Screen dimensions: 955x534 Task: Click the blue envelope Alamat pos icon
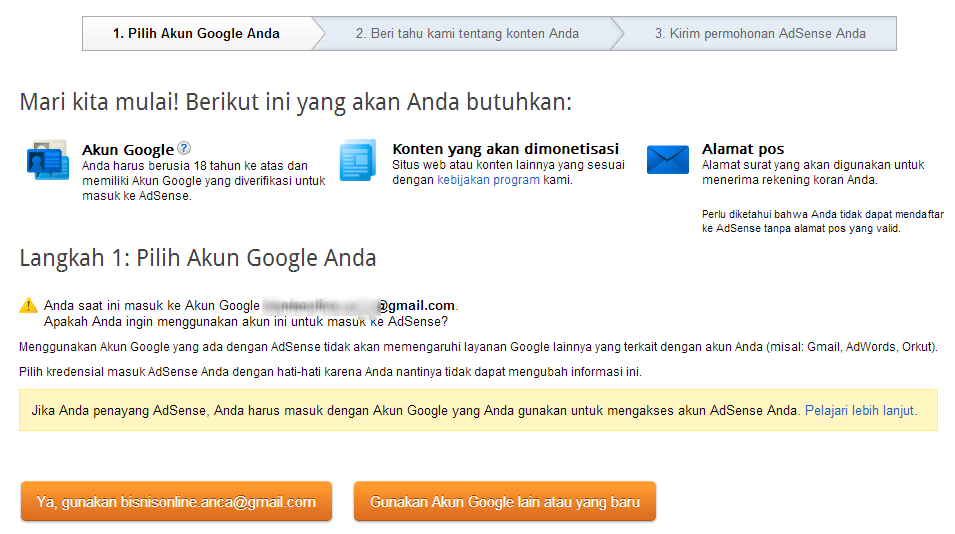pyautogui.click(x=668, y=160)
